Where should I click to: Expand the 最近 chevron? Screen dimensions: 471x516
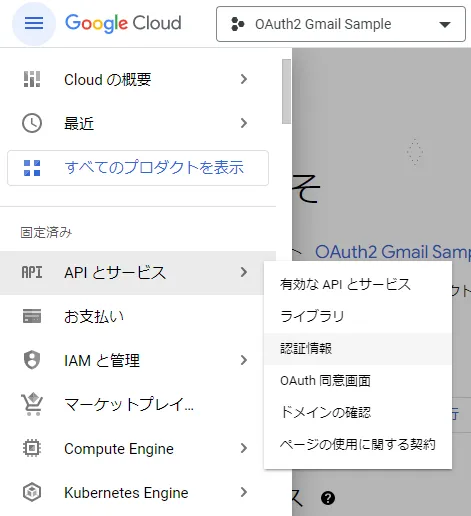pos(244,123)
